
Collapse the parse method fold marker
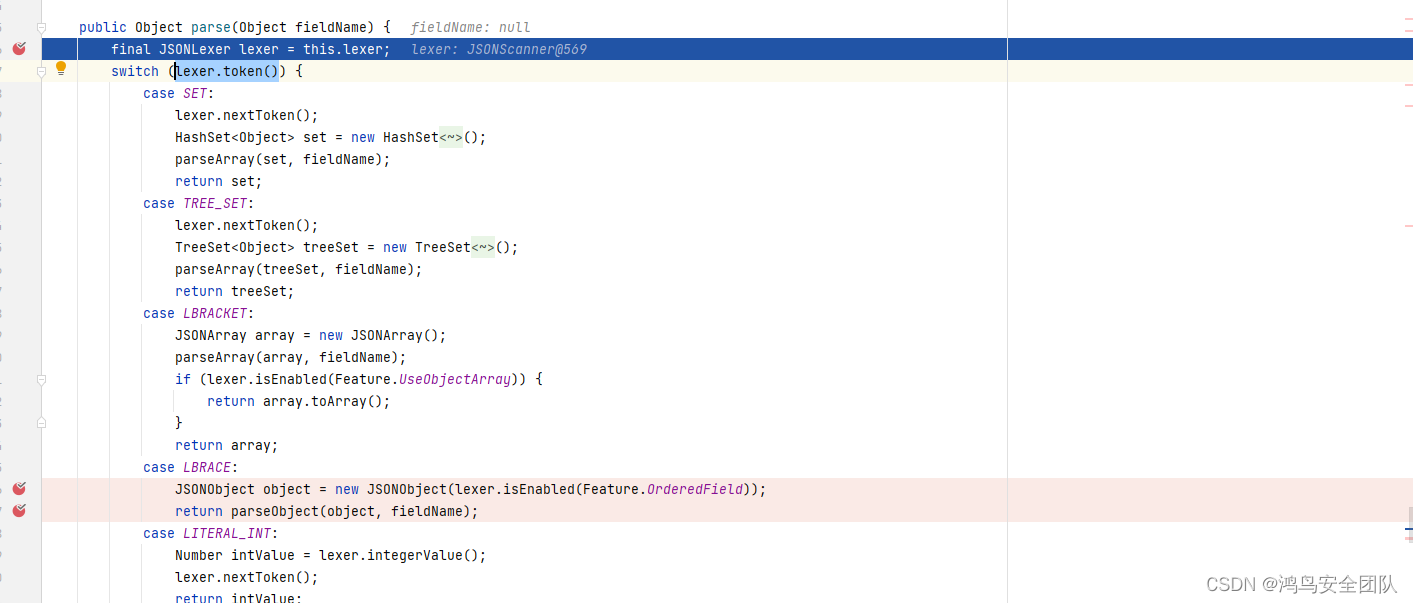pyautogui.click(x=41, y=27)
